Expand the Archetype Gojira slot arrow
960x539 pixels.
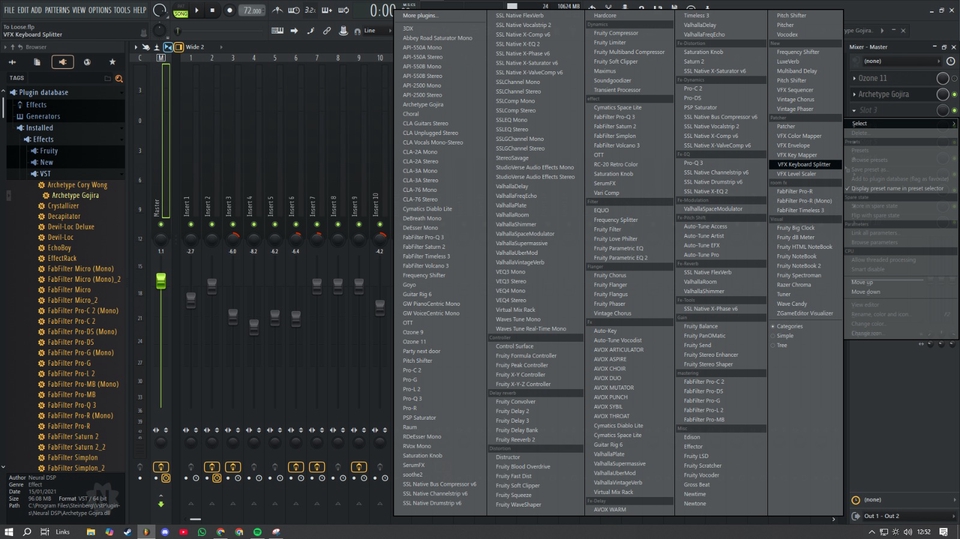point(854,94)
